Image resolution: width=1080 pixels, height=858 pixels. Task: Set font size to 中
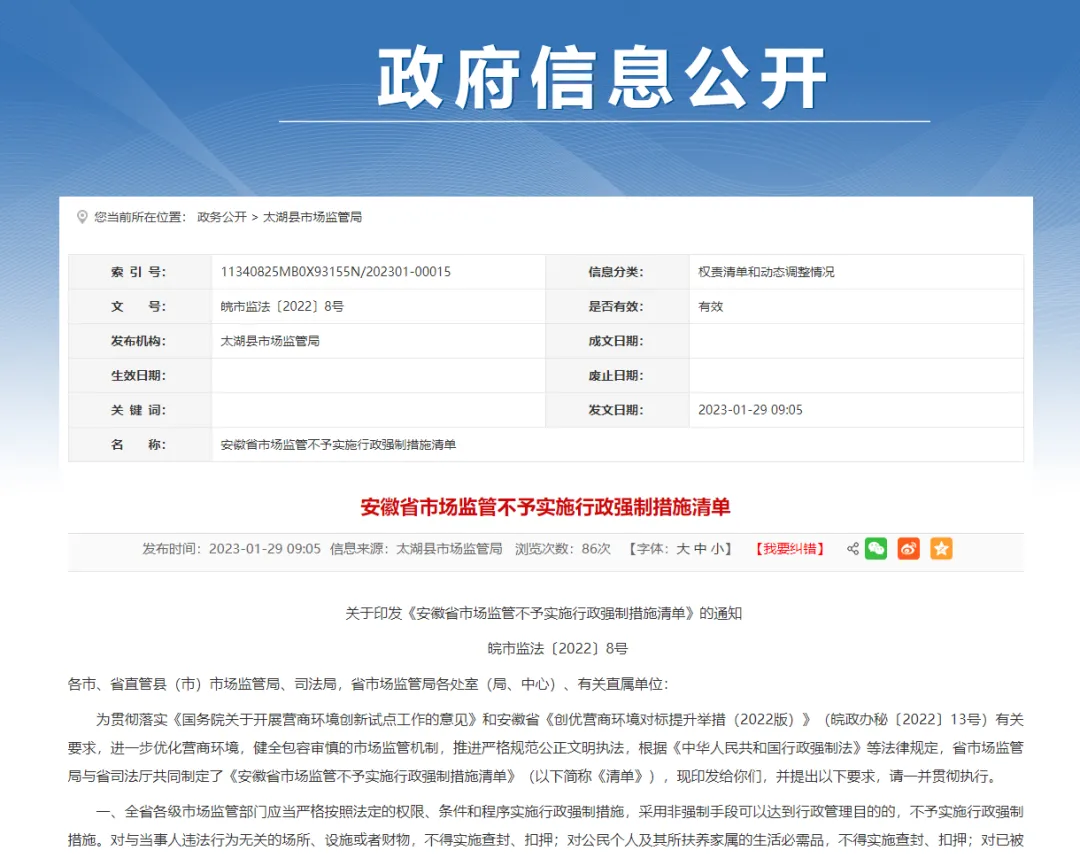700,549
